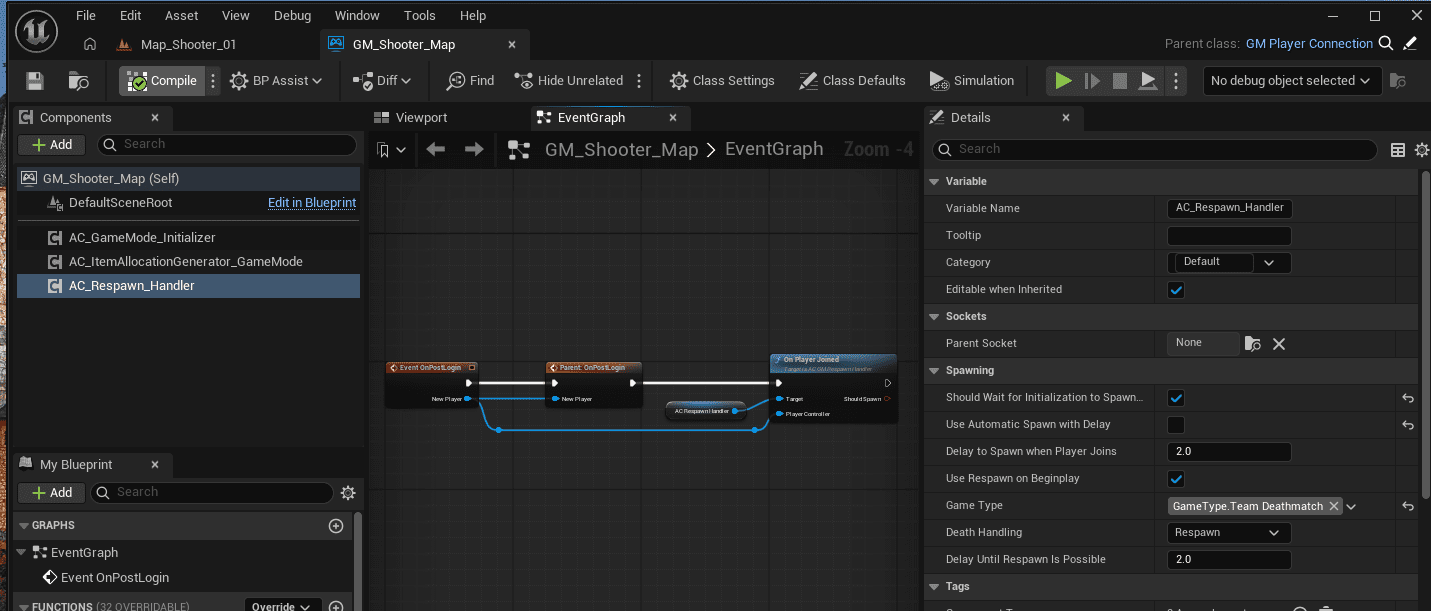Viewport: 1431px width, 611px height.
Task: Open the Death Handling Respawn dropdown
Action: pos(1229,533)
